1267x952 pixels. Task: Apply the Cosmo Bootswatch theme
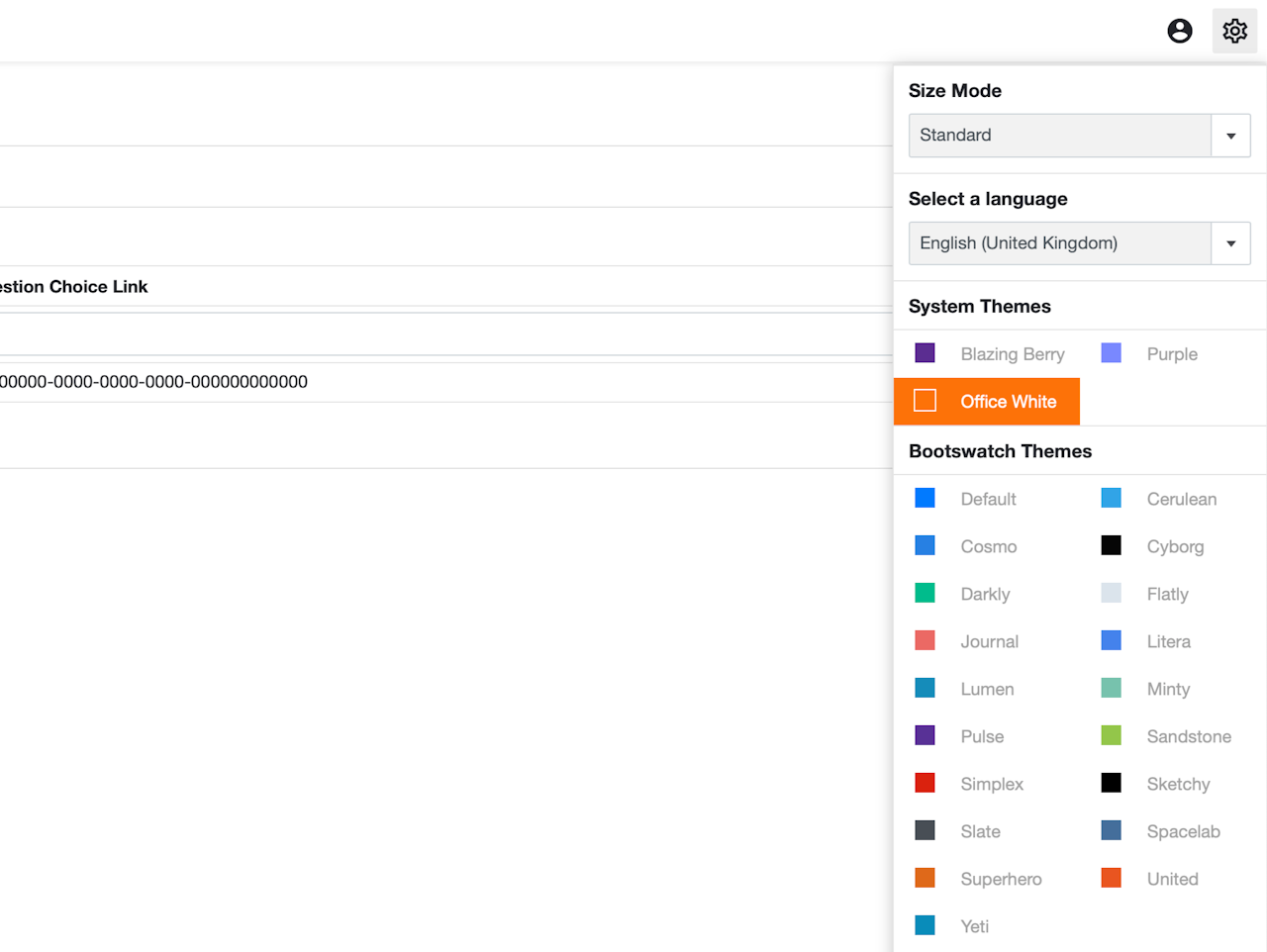988,546
